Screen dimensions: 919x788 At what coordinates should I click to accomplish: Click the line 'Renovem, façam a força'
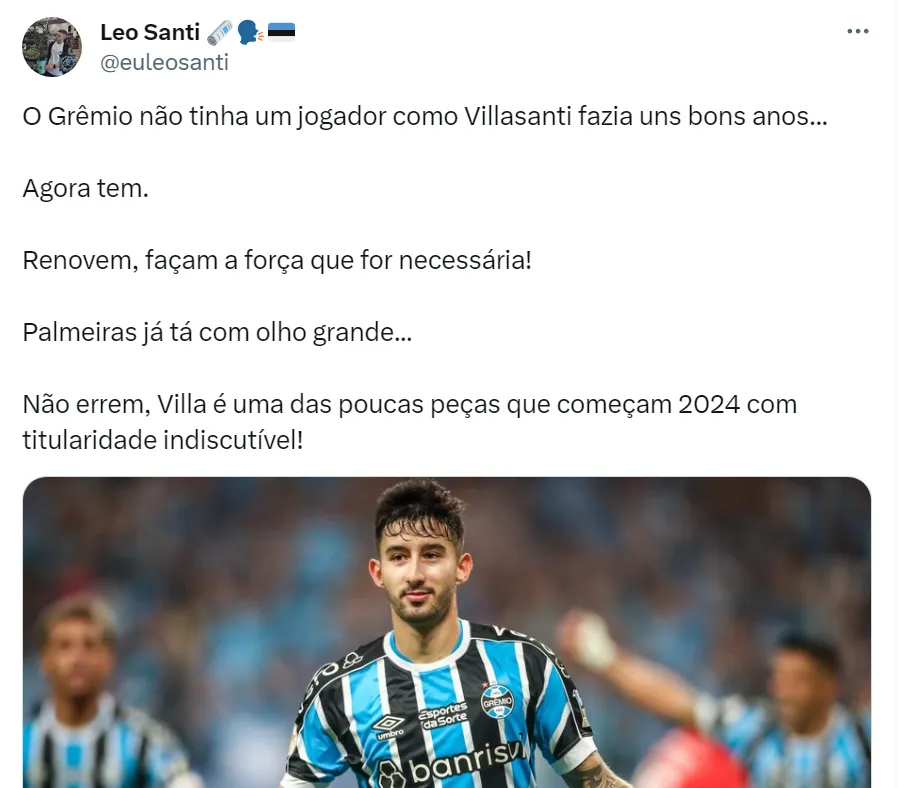(x=277, y=260)
